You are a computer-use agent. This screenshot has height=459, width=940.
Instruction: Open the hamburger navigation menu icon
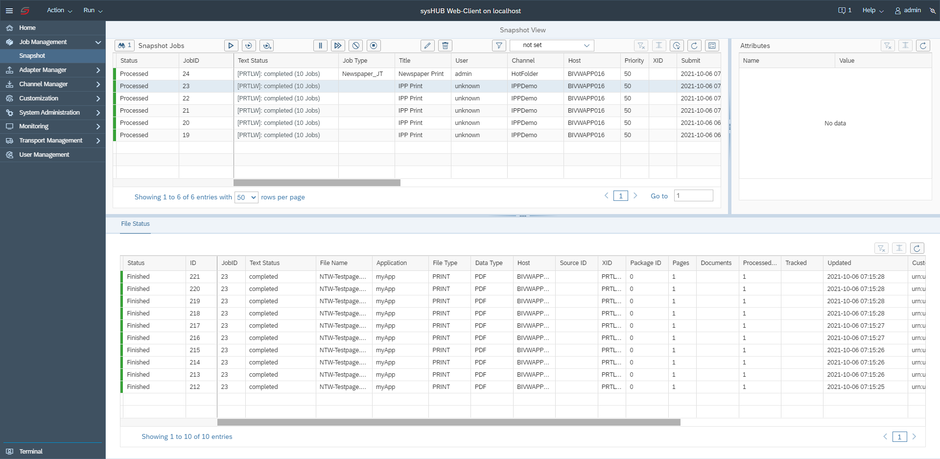pyautogui.click(x=9, y=10)
